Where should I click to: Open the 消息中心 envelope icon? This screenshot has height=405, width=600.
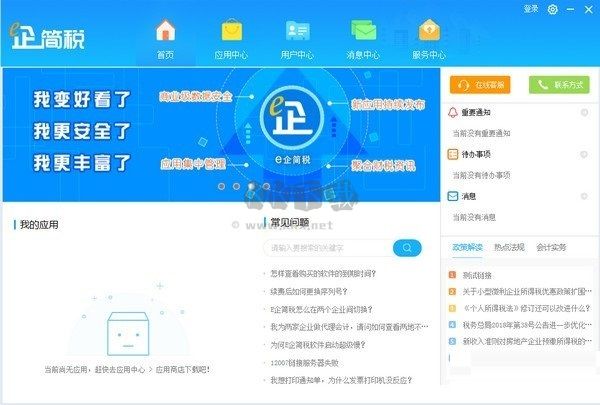point(363,31)
